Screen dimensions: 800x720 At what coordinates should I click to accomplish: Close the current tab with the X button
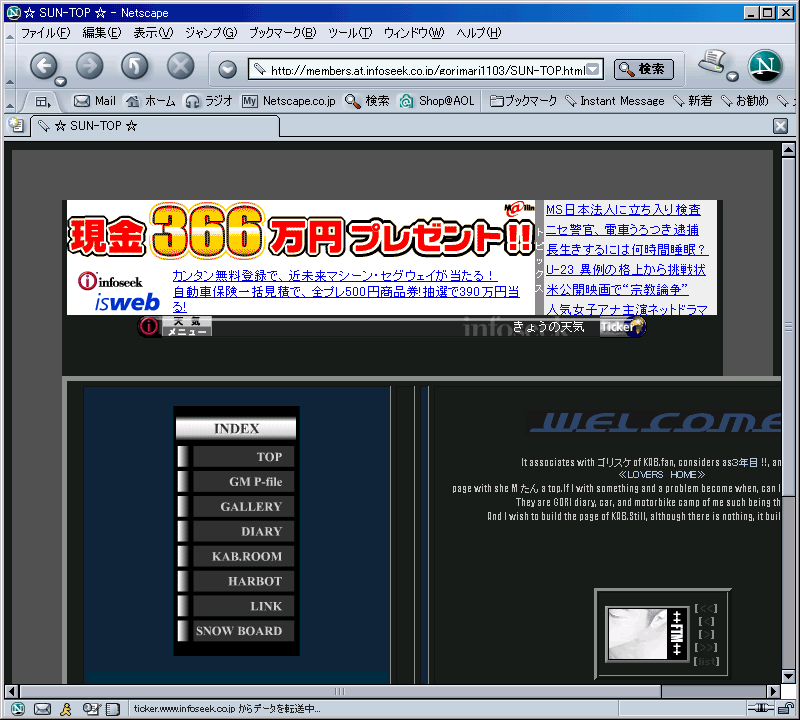click(781, 126)
